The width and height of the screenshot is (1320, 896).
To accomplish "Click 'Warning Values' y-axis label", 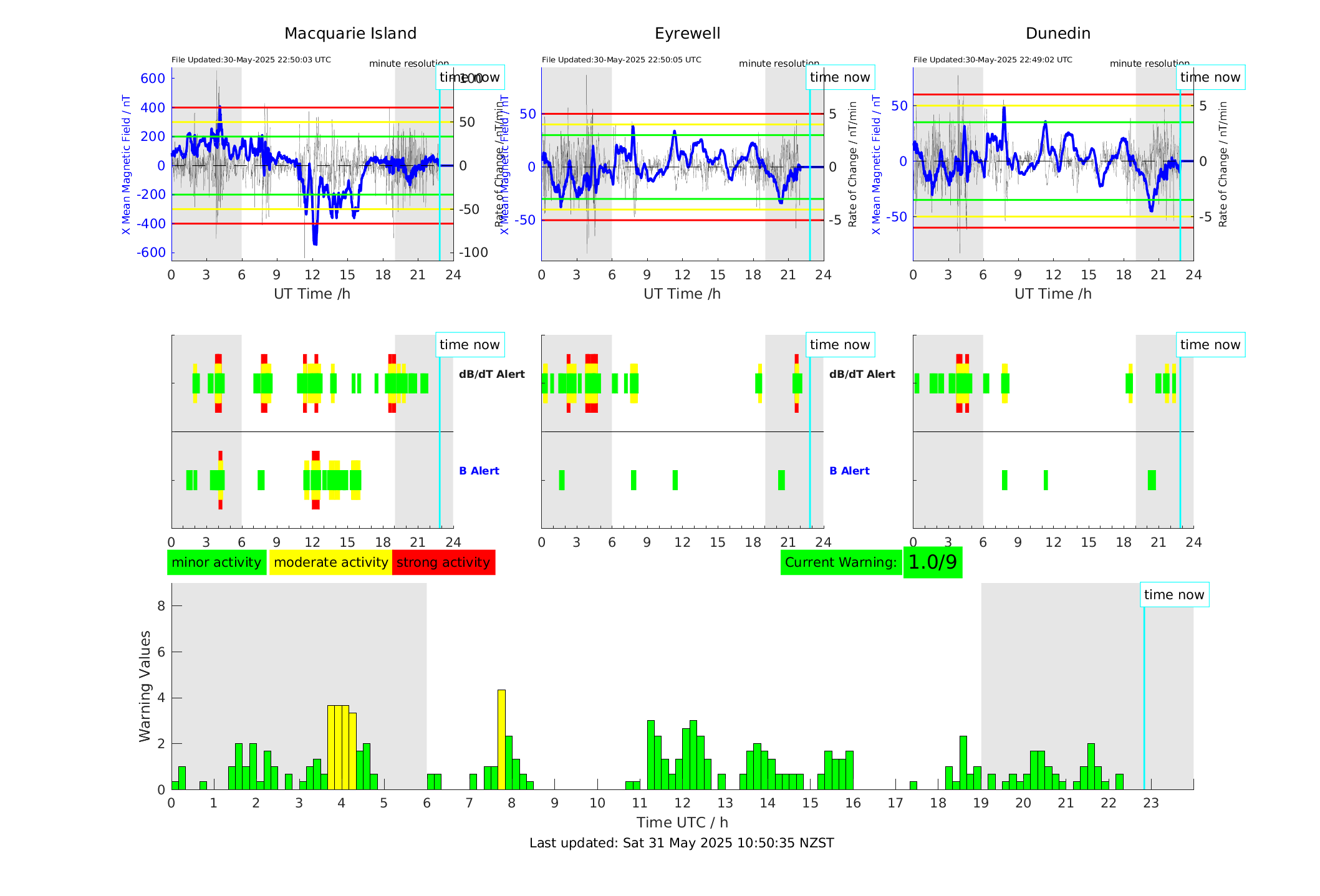I will (x=145, y=686).
